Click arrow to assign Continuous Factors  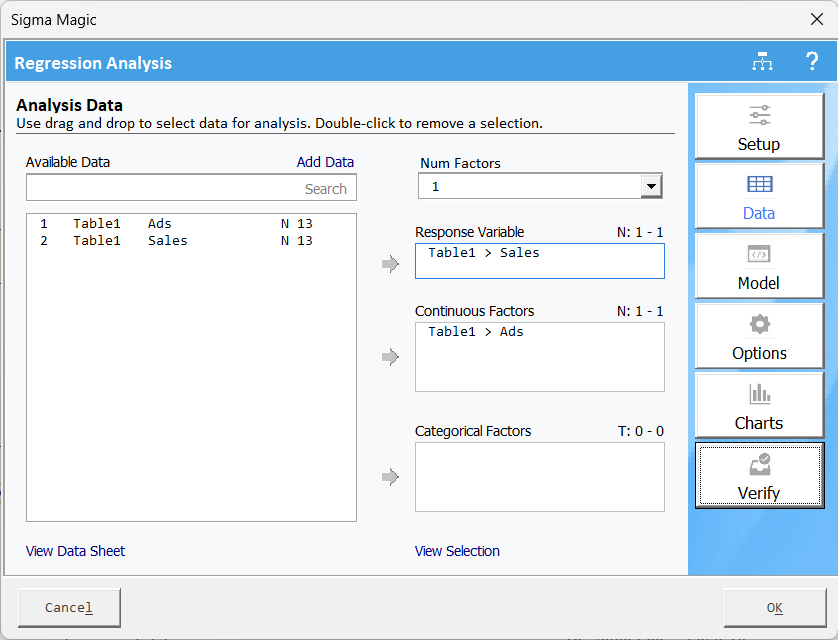point(391,356)
